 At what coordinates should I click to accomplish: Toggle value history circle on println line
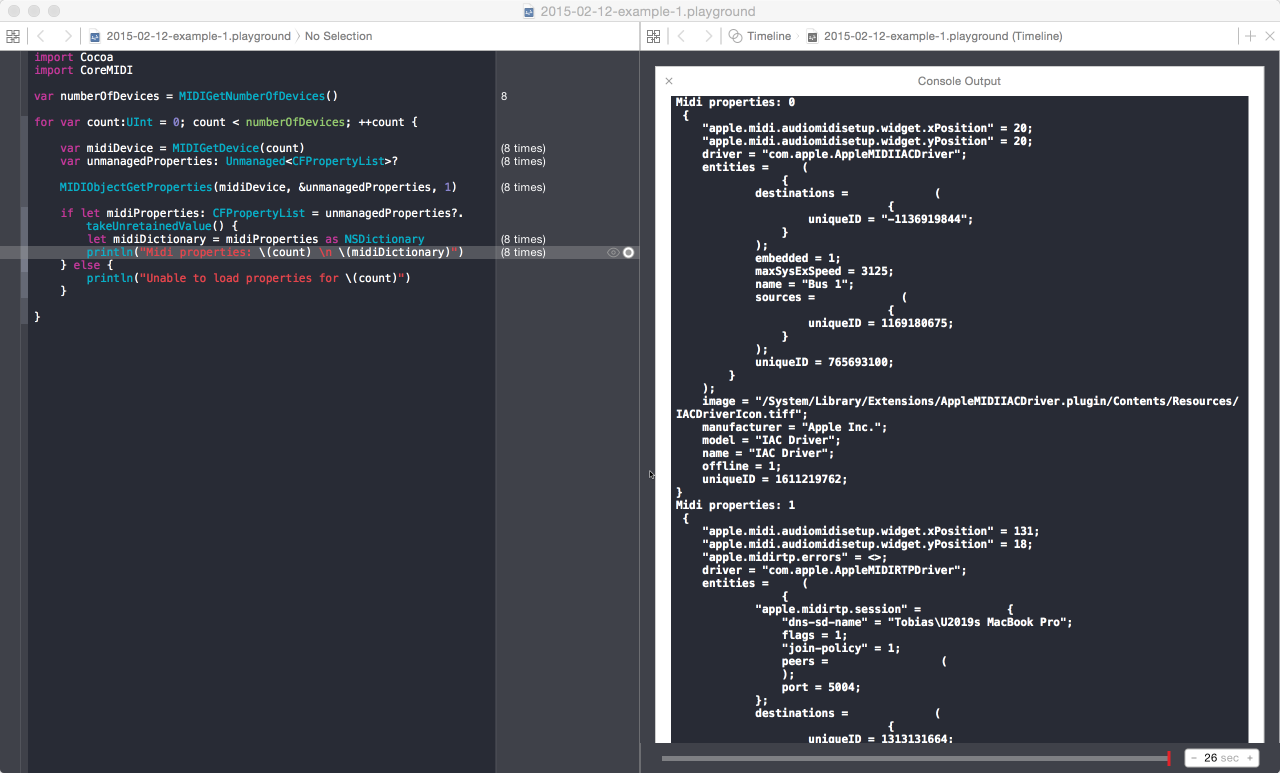point(629,253)
